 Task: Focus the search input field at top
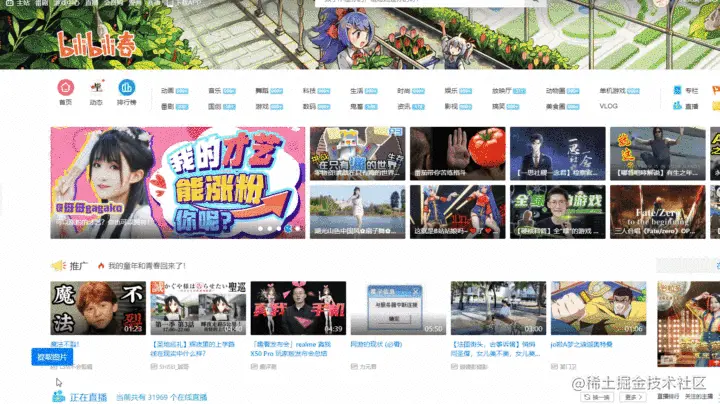click(420, 2)
